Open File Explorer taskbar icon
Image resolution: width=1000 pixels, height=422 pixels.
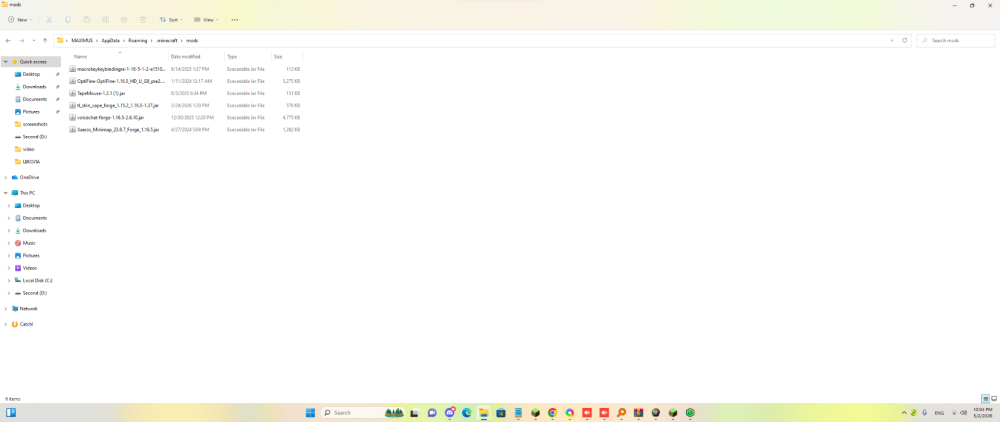pos(483,412)
